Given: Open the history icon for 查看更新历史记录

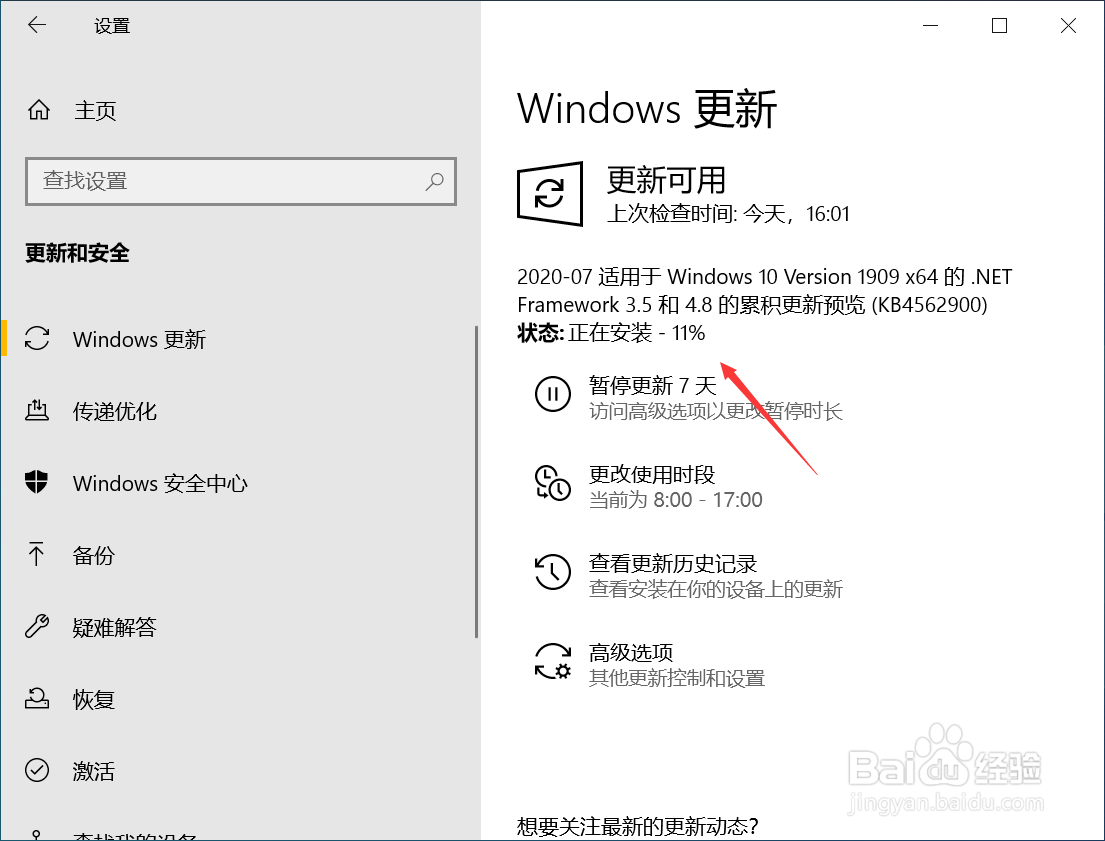Looking at the screenshot, I should click(552, 572).
